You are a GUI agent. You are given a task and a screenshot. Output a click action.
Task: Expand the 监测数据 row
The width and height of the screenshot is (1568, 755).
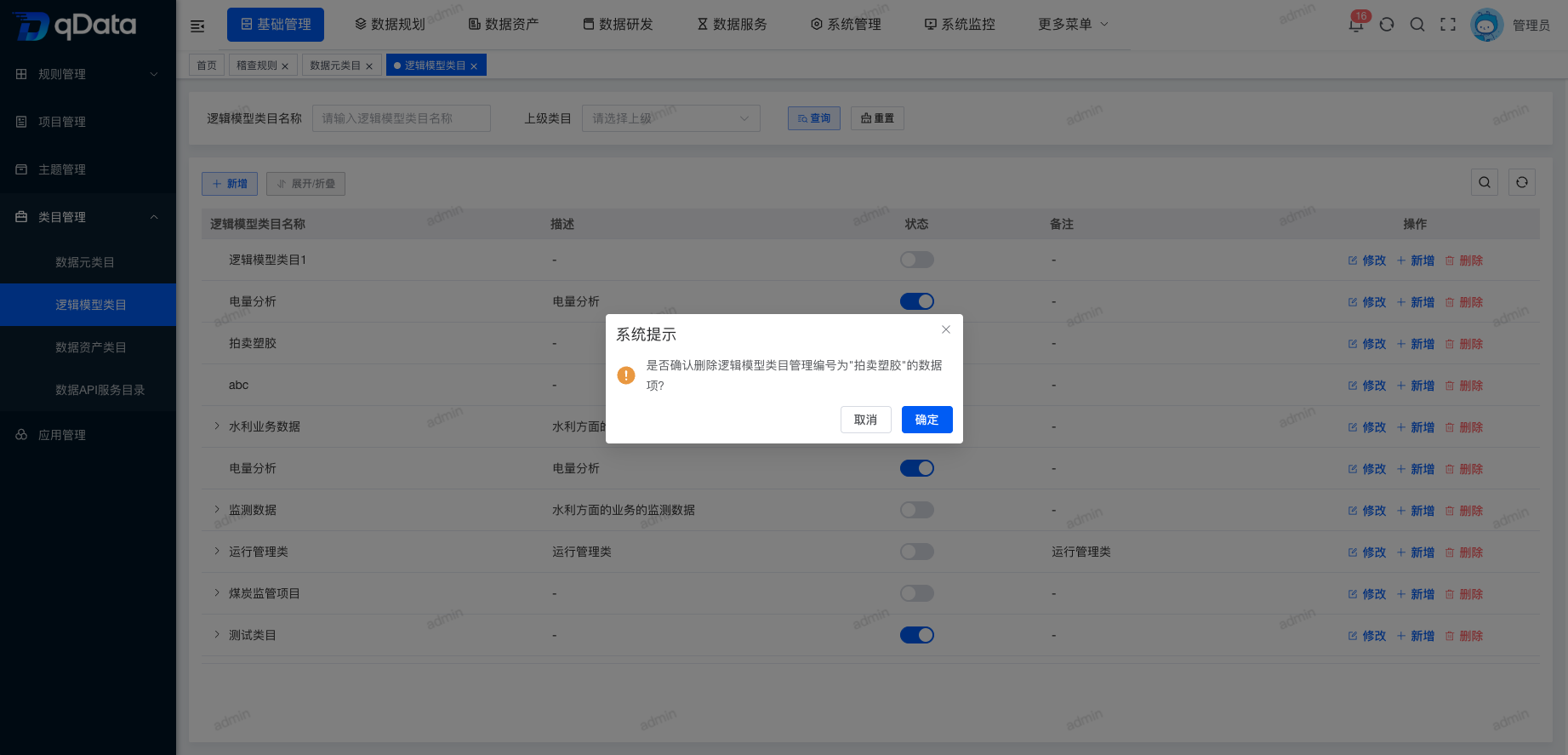[x=217, y=509]
